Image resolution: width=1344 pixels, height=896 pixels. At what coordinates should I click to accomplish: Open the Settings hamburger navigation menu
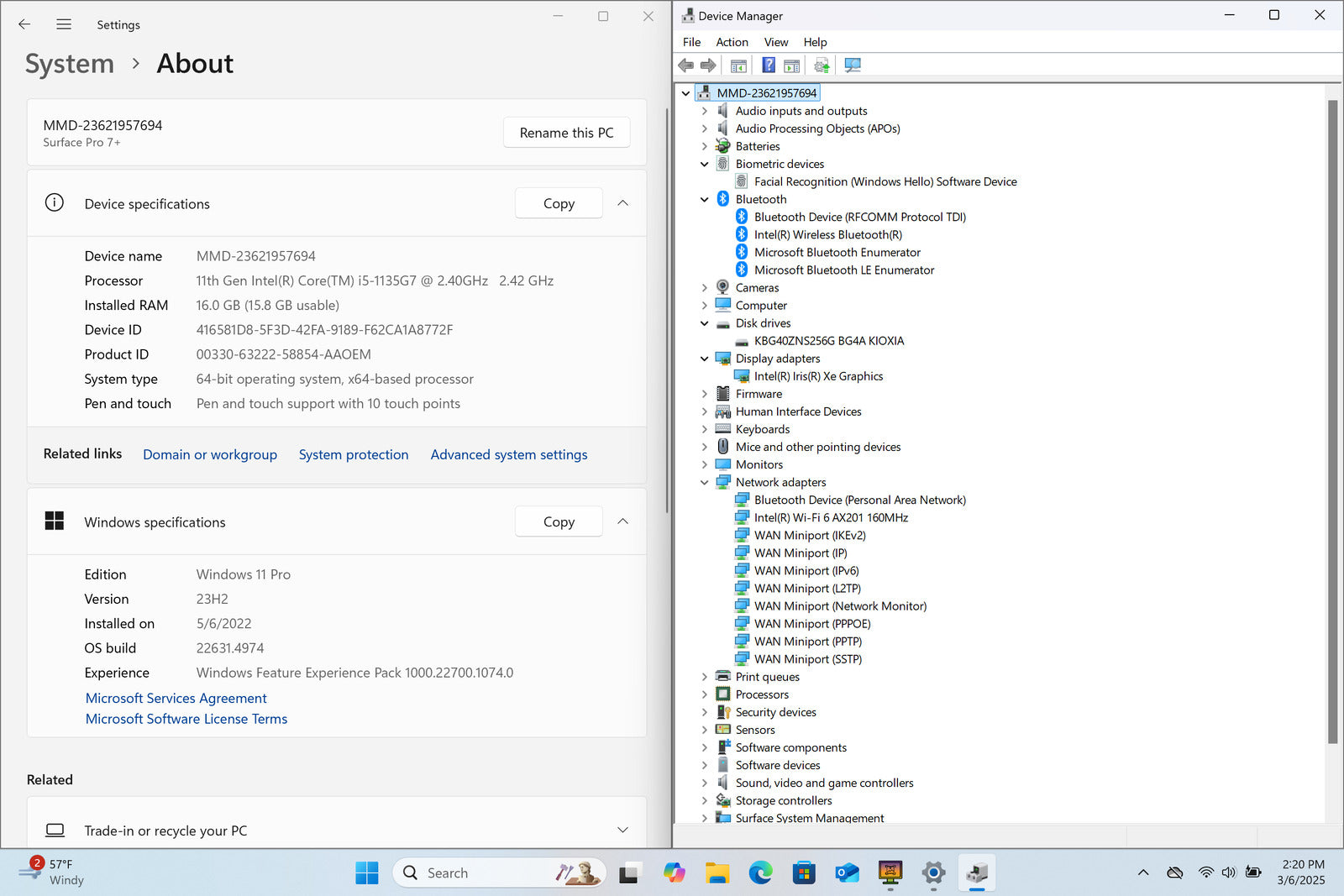64,24
